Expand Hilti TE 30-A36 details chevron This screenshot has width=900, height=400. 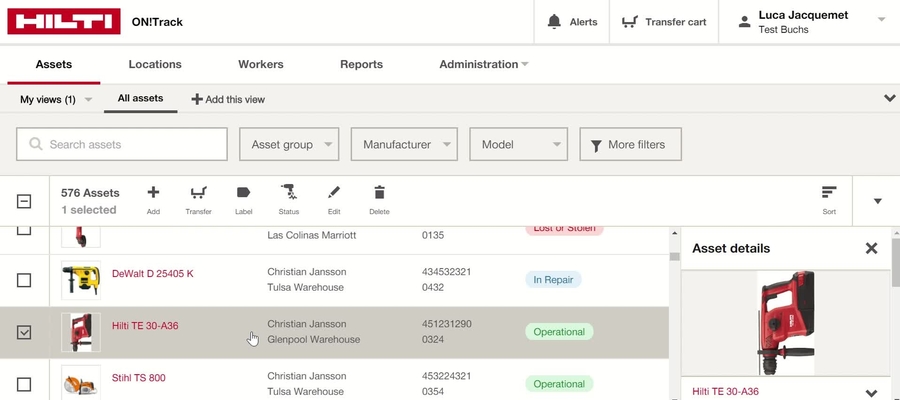click(871, 393)
